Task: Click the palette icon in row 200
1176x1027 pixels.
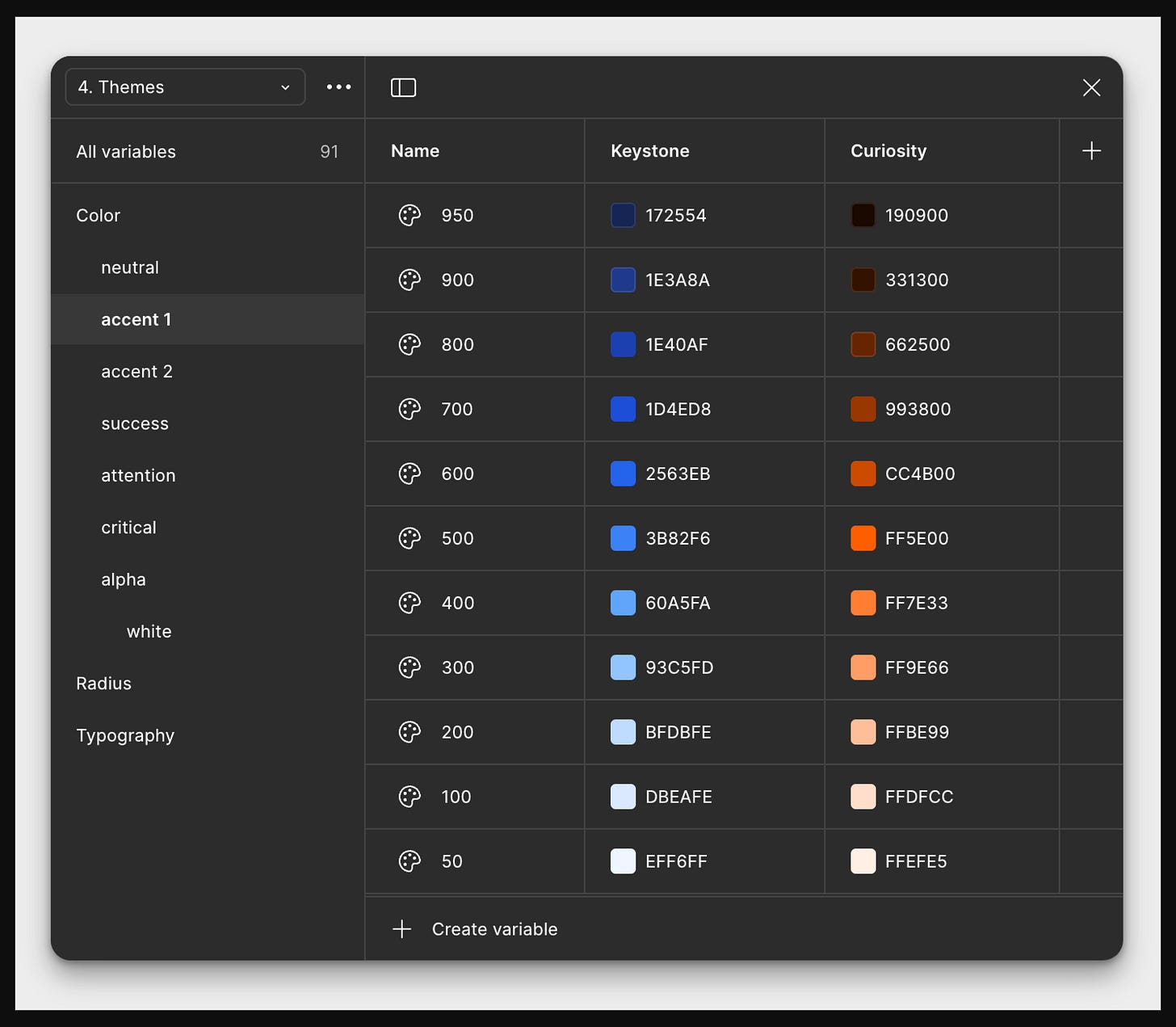Action: pyautogui.click(x=409, y=732)
